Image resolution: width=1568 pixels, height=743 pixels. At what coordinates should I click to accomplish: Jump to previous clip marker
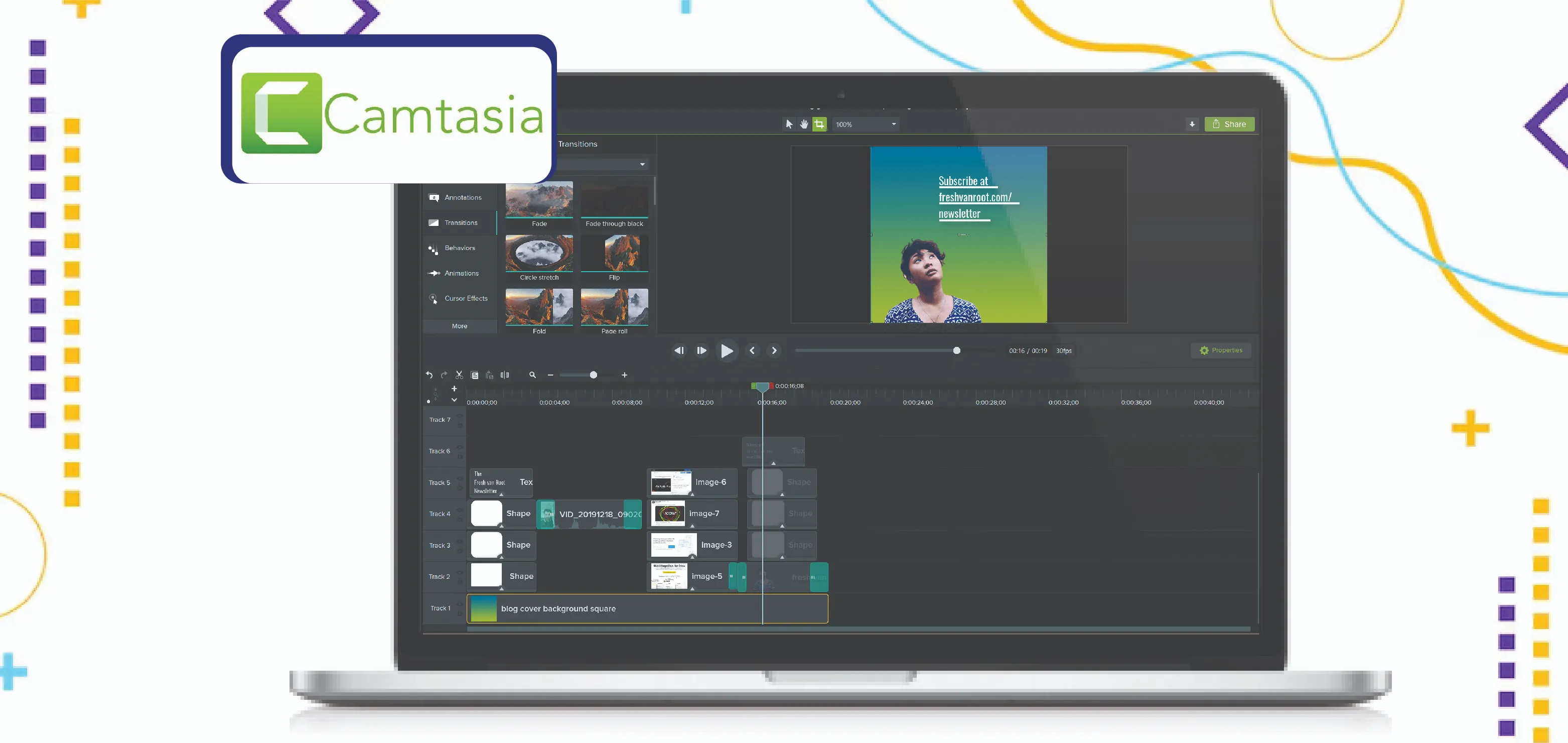(x=752, y=351)
